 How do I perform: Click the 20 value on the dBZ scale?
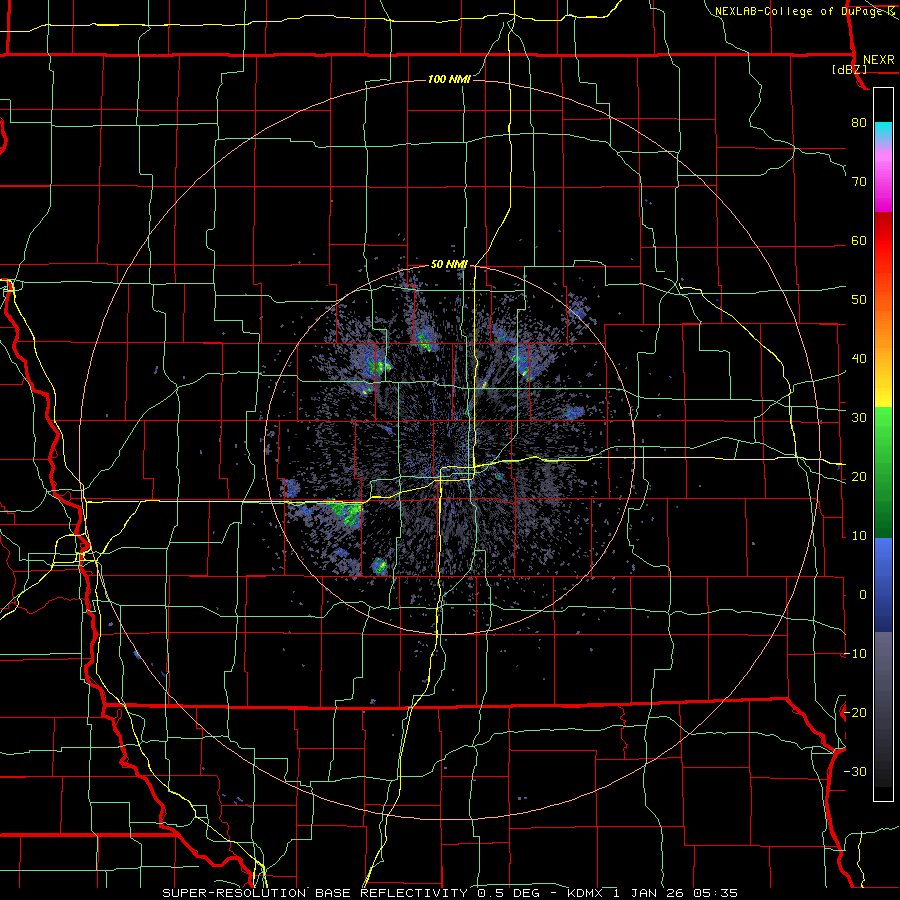click(859, 476)
